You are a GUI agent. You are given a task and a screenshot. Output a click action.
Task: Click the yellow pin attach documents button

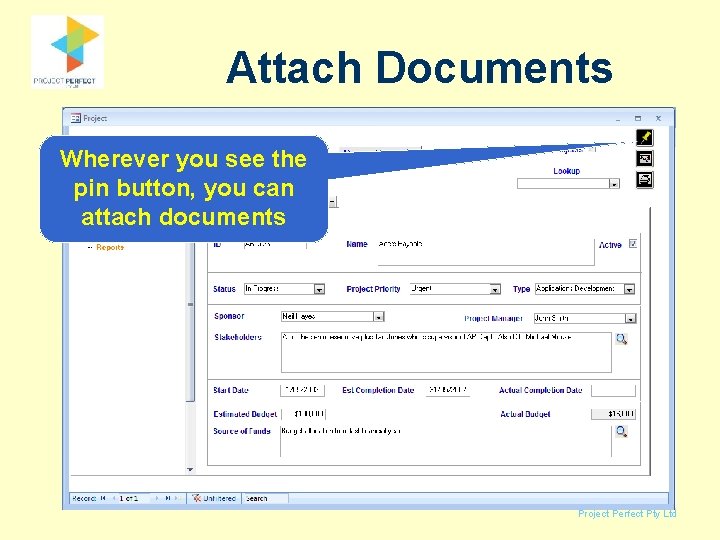pos(645,137)
